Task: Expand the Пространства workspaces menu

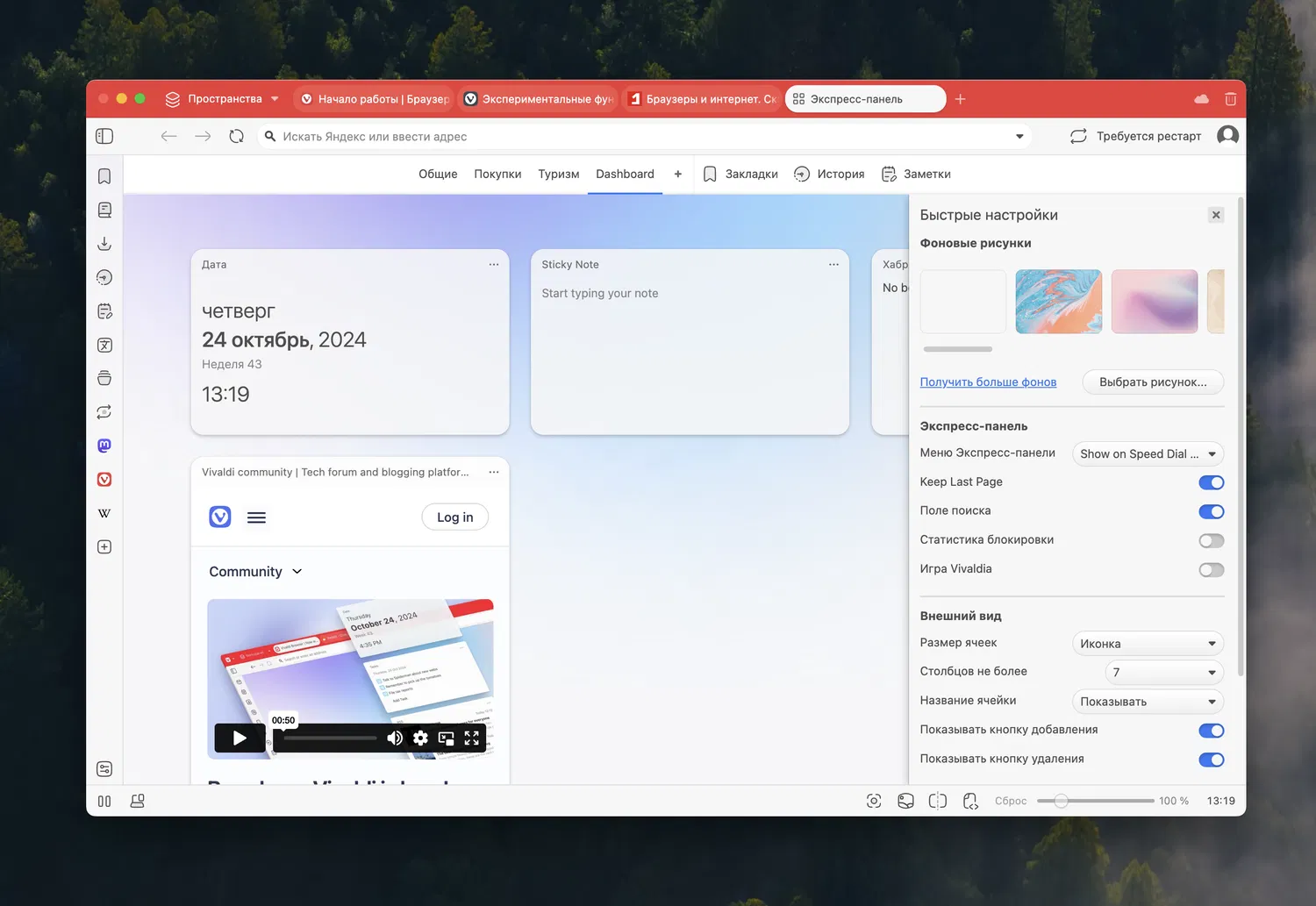Action: click(222, 99)
